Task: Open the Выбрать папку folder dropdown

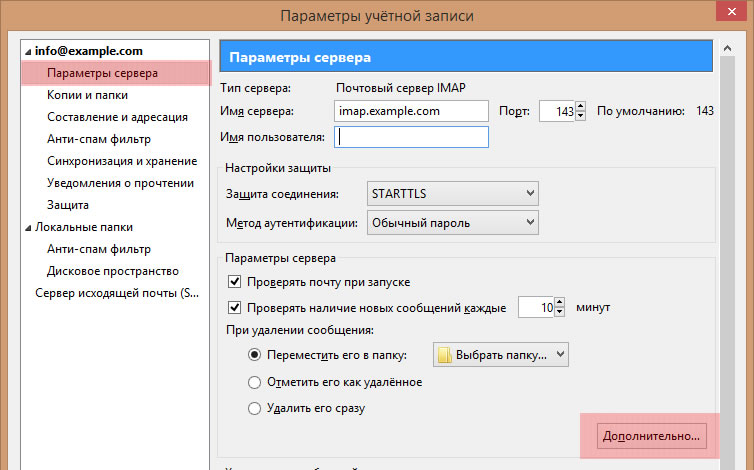Action: pyautogui.click(x=500, y=354)
